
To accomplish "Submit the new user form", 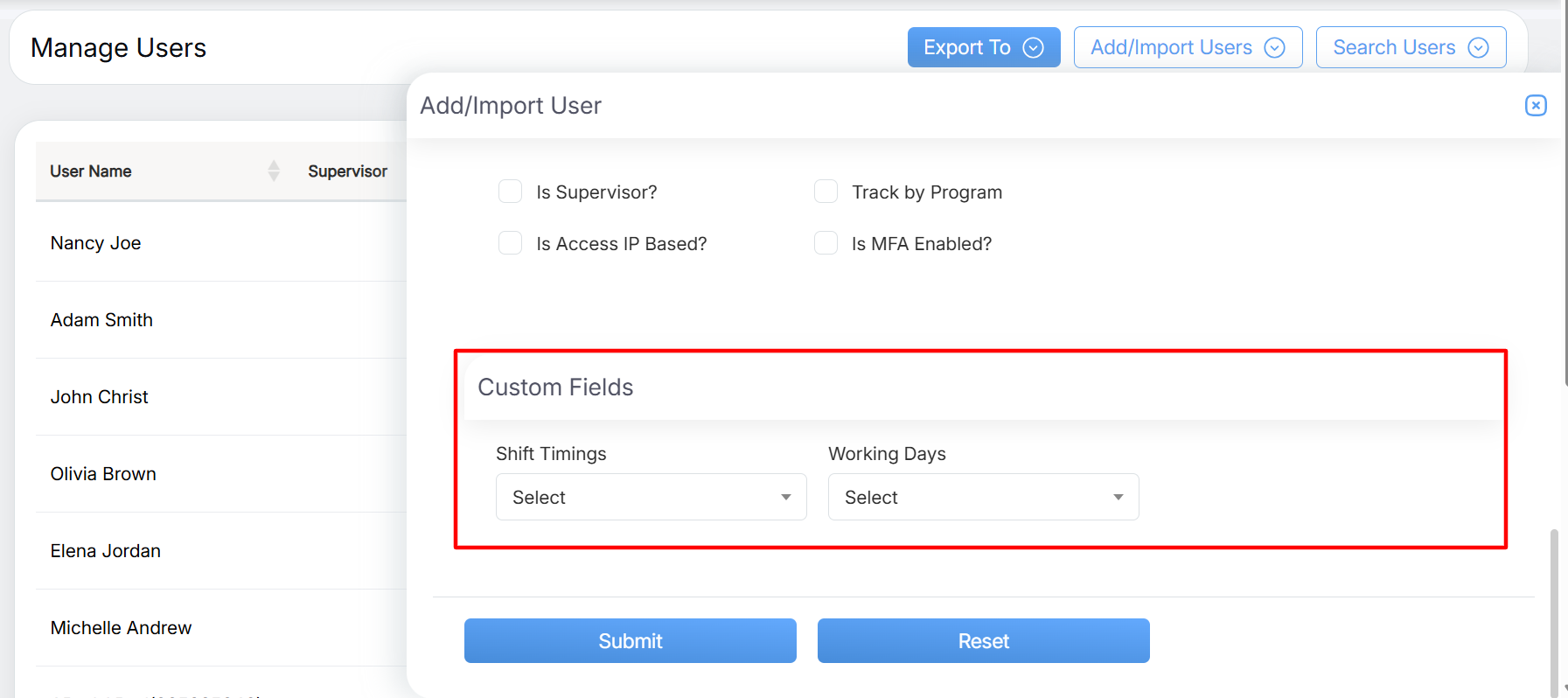I will pos(630,641).
